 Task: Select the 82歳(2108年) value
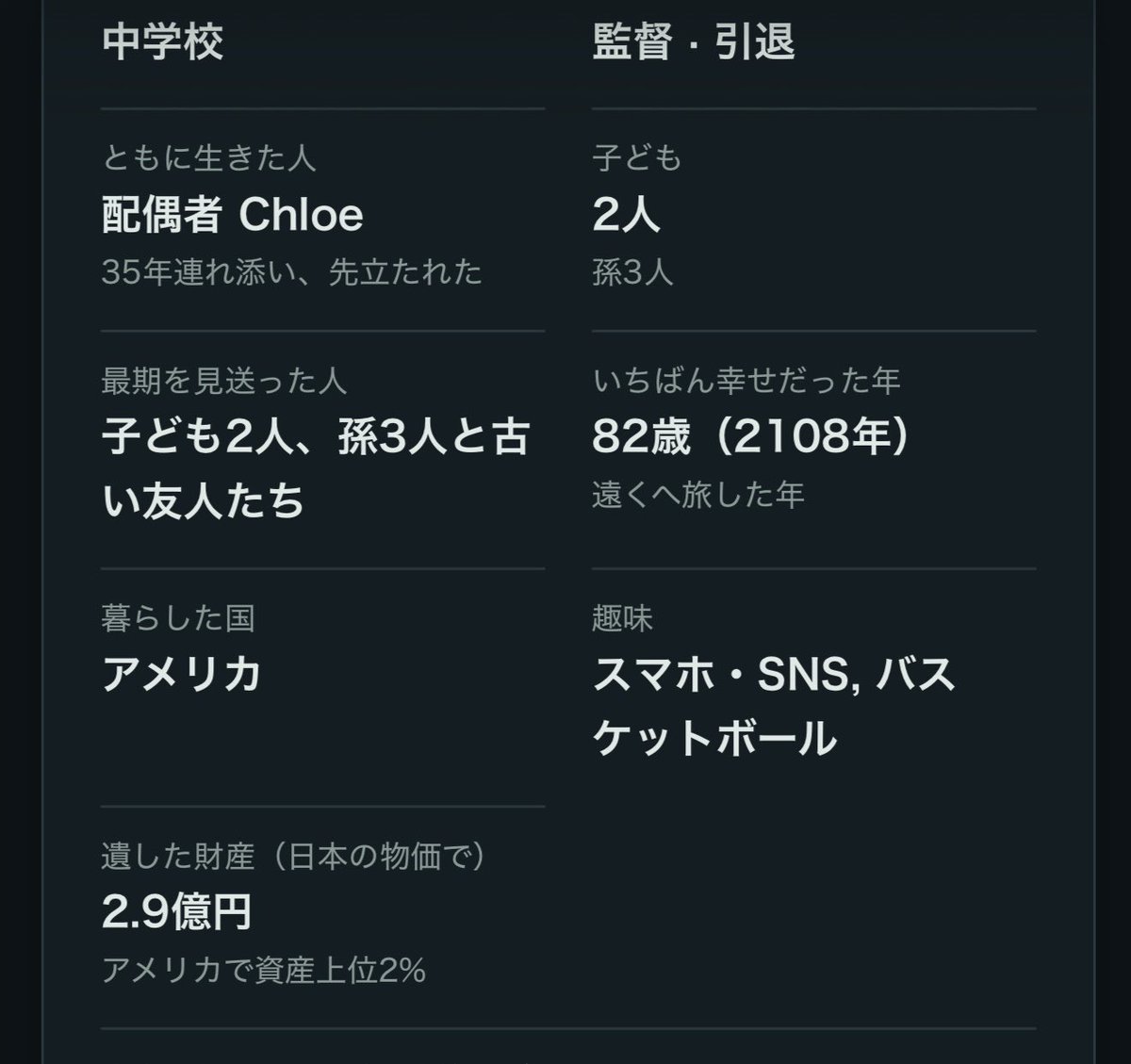click(x=753, y=437)
